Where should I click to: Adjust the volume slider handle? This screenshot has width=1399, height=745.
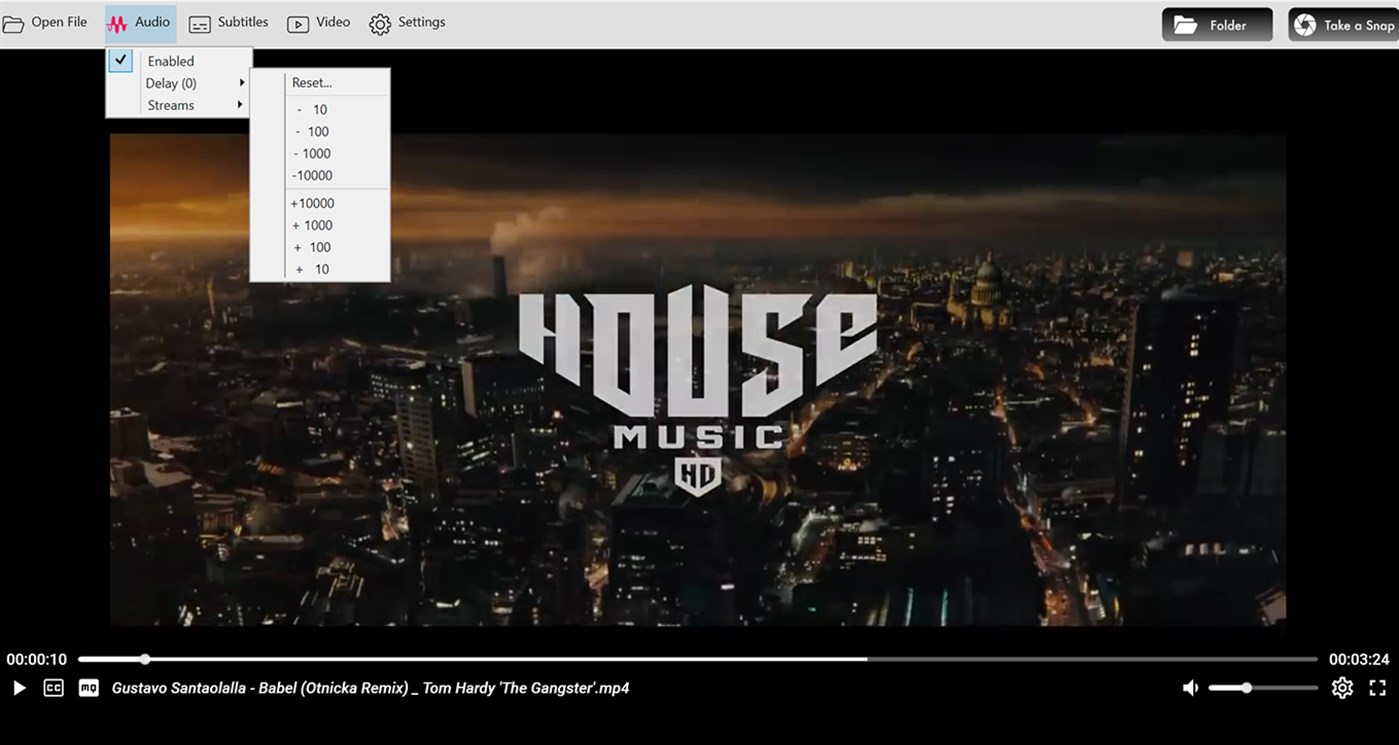pos(1246,687)
